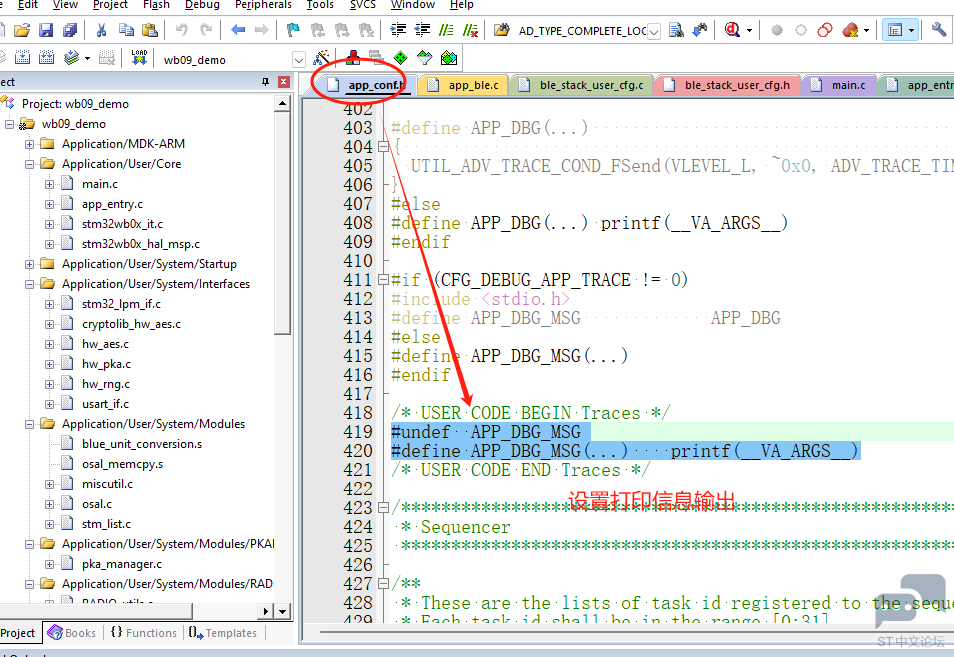954x657 pixels.
Task: Open the AD_TYPE_COMPLETE_LOC find dropdown arrow
Action: pyautogui.click(x=653, y=31)
